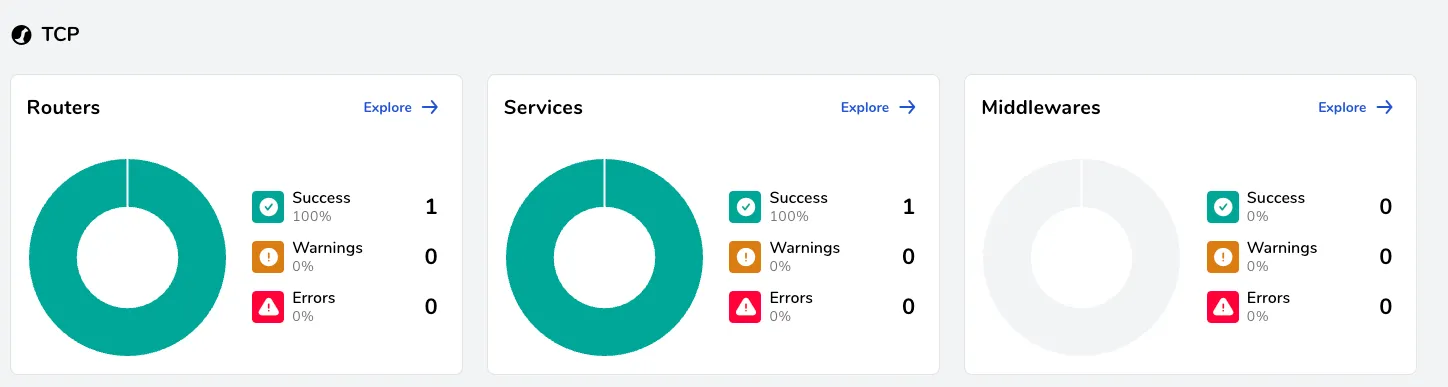The height and width of the screenshot is (387, 1448).
Task: Click the Services Success checkmark icon
Action: (x=745, y=207)
